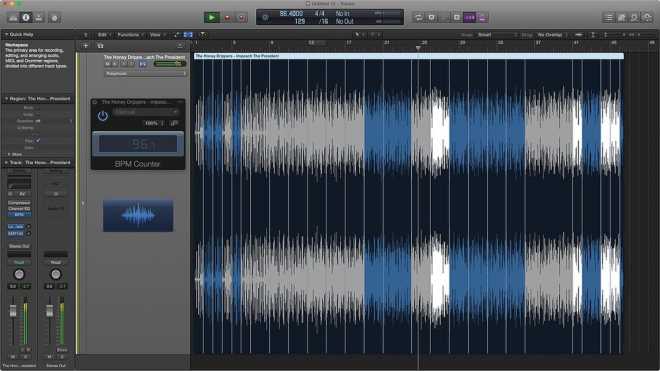Viewport: 660px width, 371px height.
Task: Open the Editors button next to Smart Controls
Action: tap(54, 18)
